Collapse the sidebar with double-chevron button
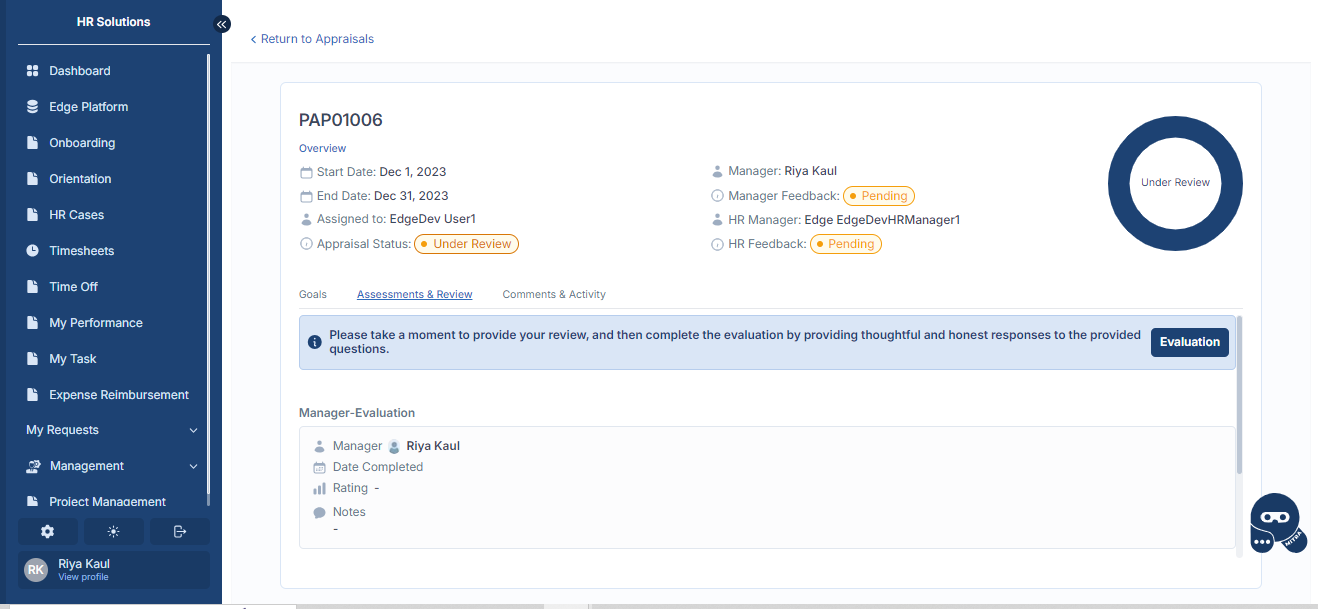Image resolution: width=1318 pixels, height=609 pixels. point(222,24)
